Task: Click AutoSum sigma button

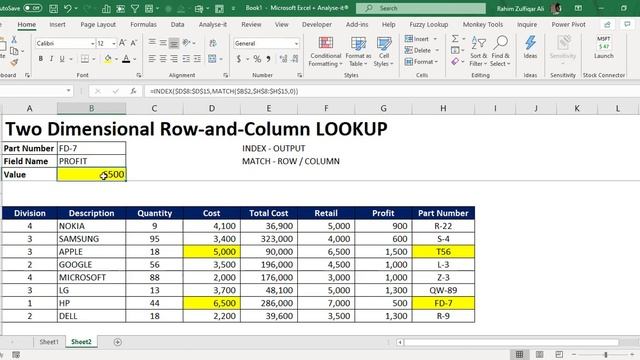Action: [x=455, y=39]
